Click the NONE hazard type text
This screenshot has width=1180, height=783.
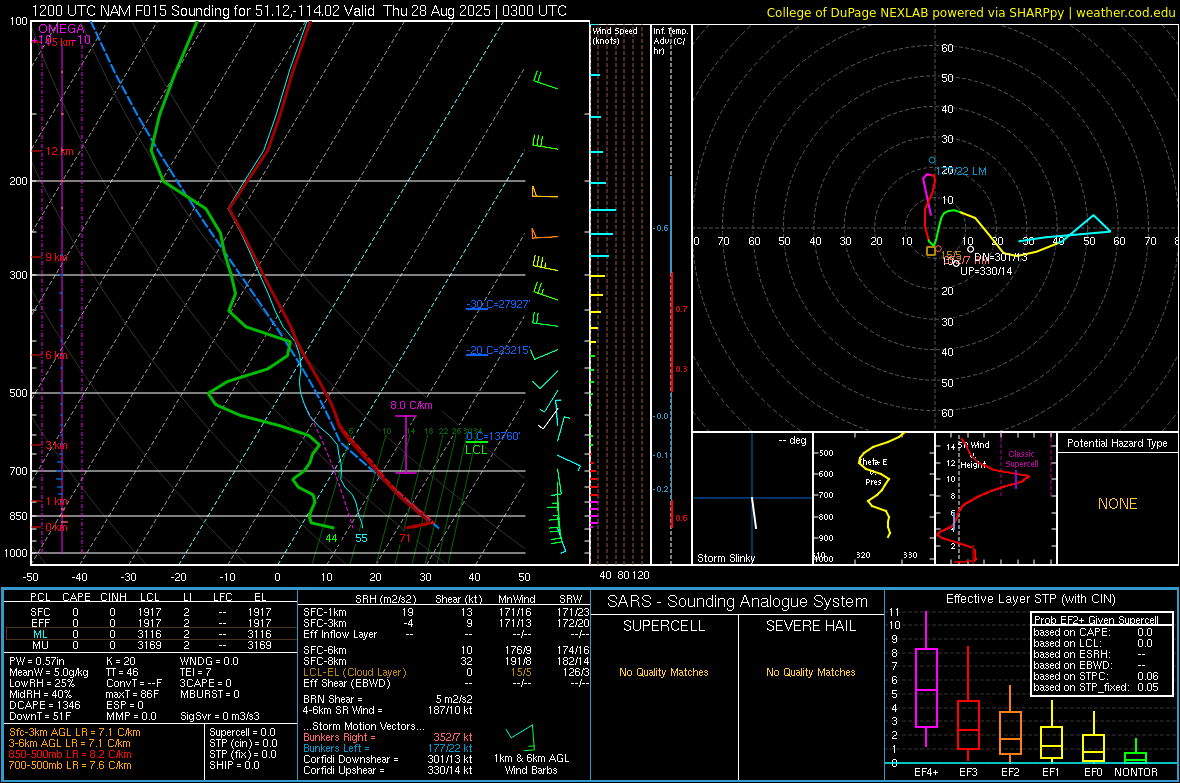[x=1117, y=504]
